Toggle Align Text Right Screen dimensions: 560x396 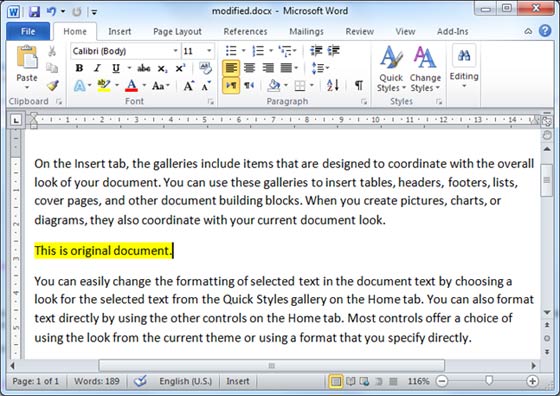268,68
